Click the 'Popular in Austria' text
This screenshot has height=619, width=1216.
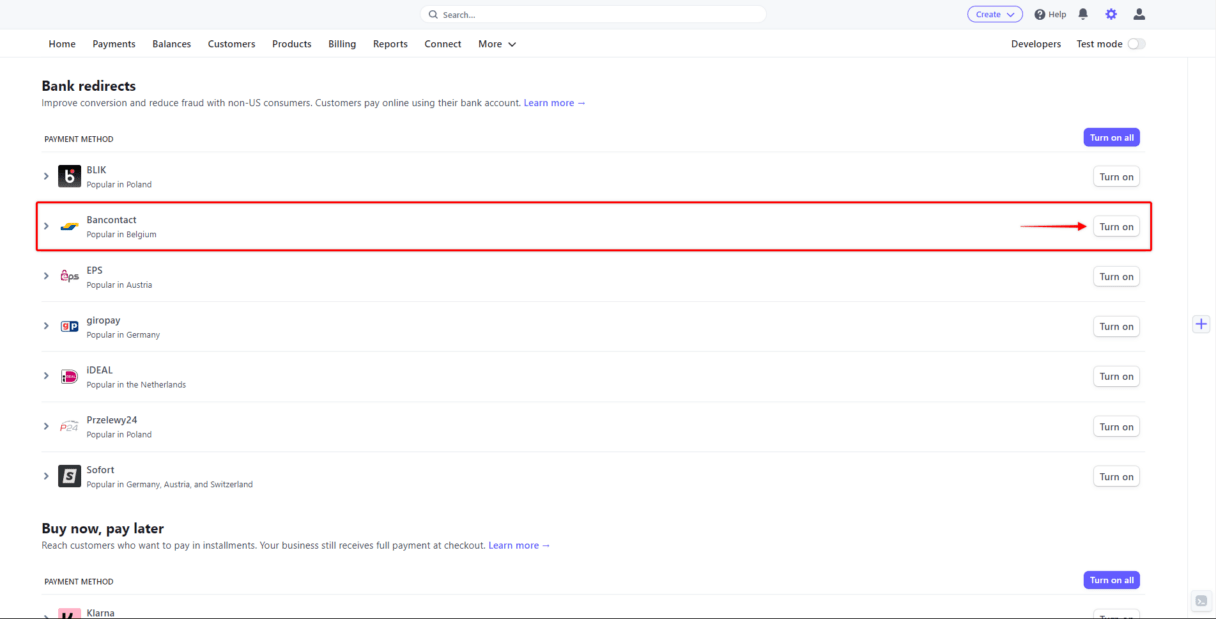coord(119,285)
